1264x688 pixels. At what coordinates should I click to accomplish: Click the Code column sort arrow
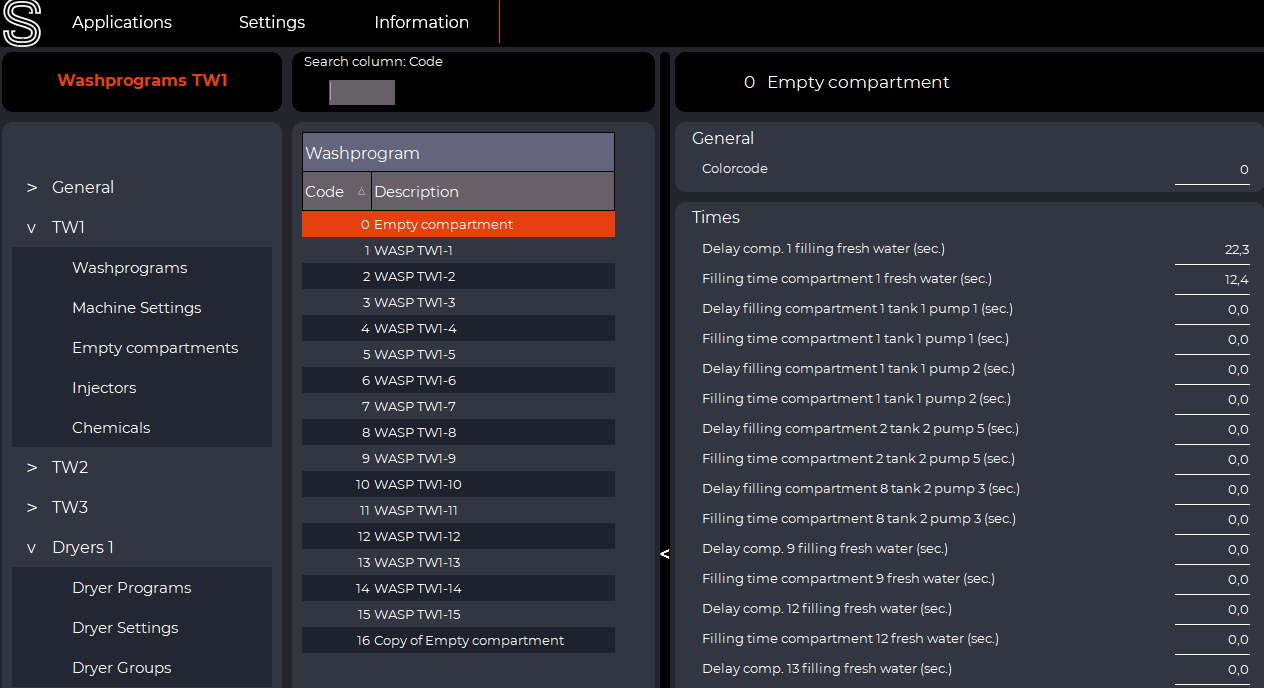(361, 192)
